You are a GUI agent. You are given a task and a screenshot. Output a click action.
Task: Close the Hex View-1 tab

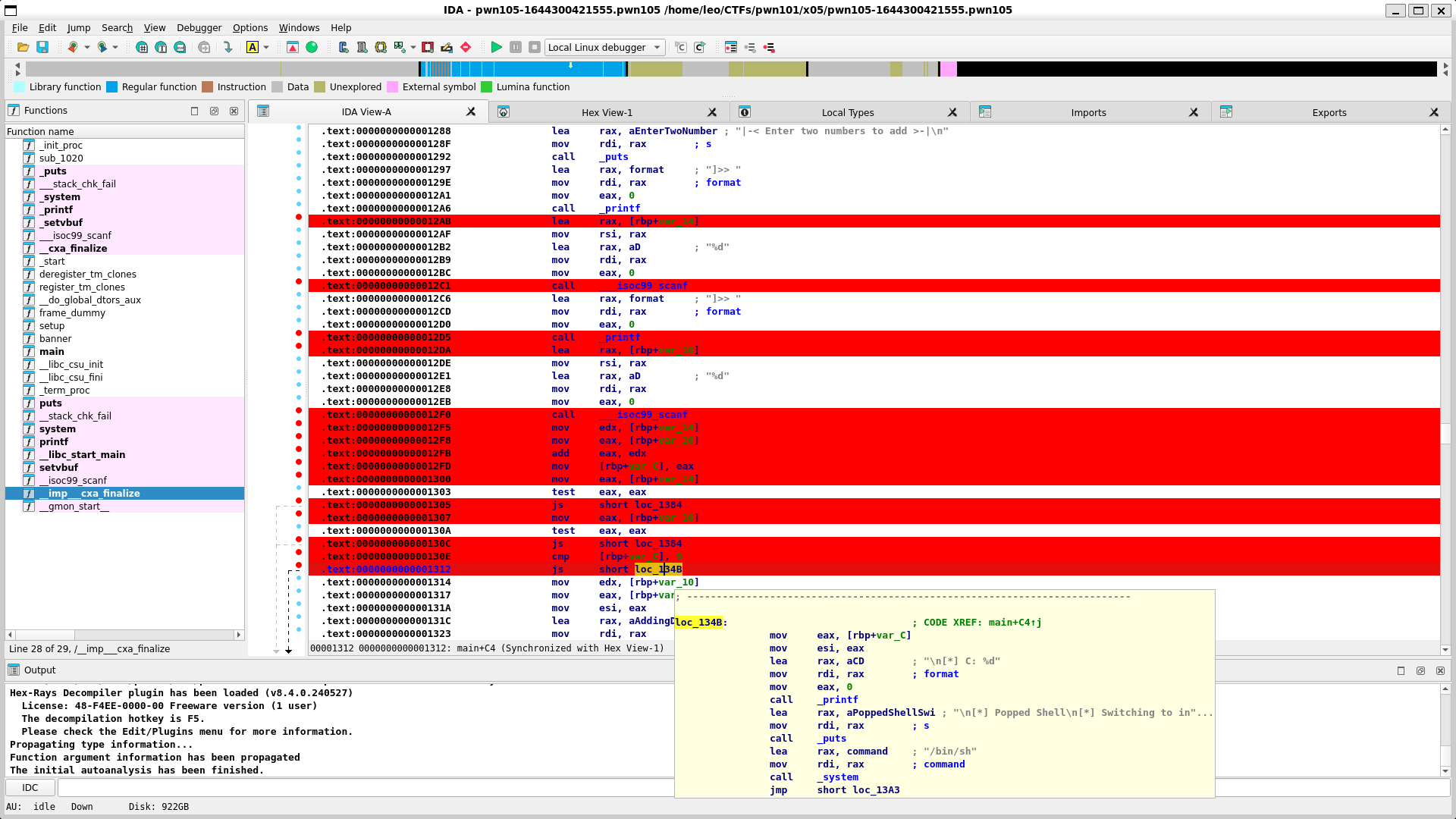711,112
